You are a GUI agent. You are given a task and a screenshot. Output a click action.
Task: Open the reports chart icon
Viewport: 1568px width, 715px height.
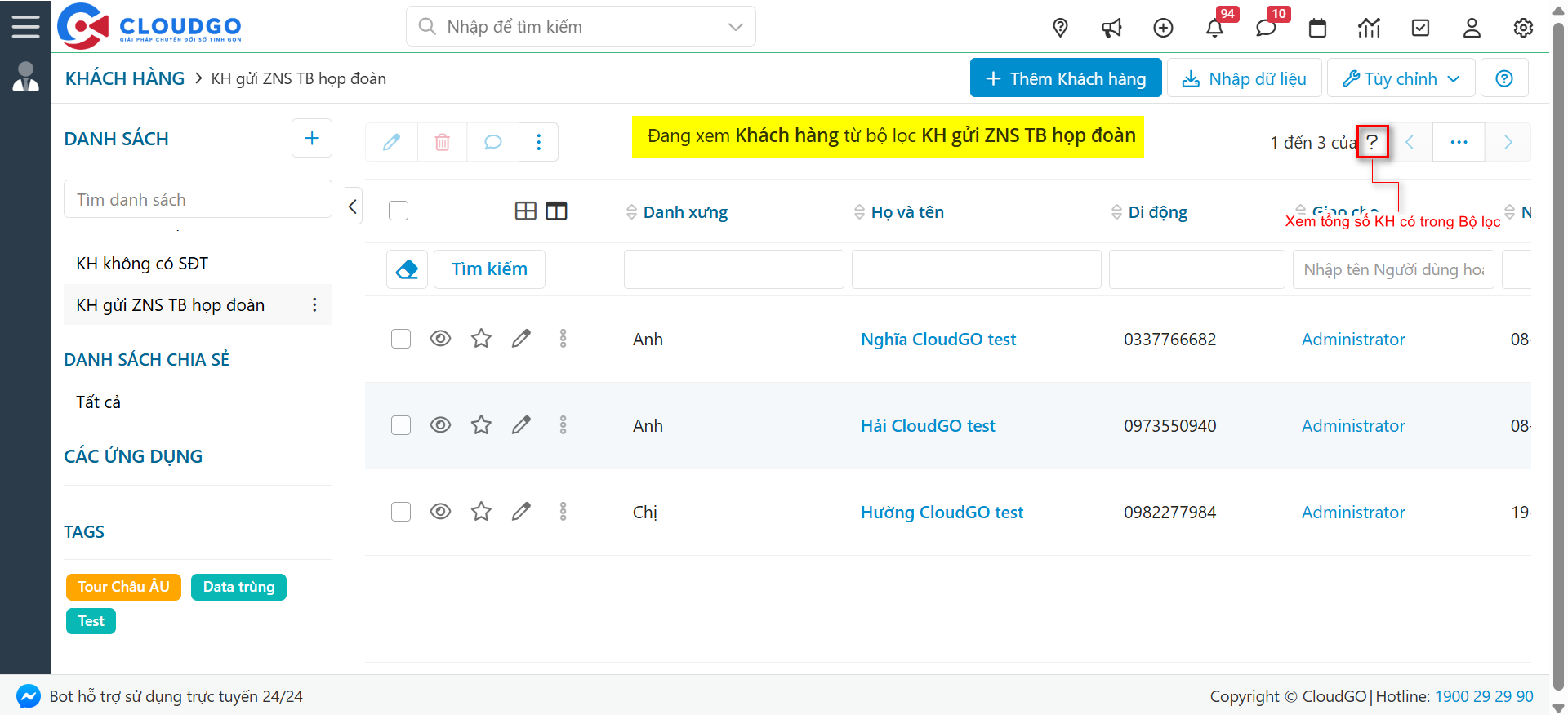1369,28
